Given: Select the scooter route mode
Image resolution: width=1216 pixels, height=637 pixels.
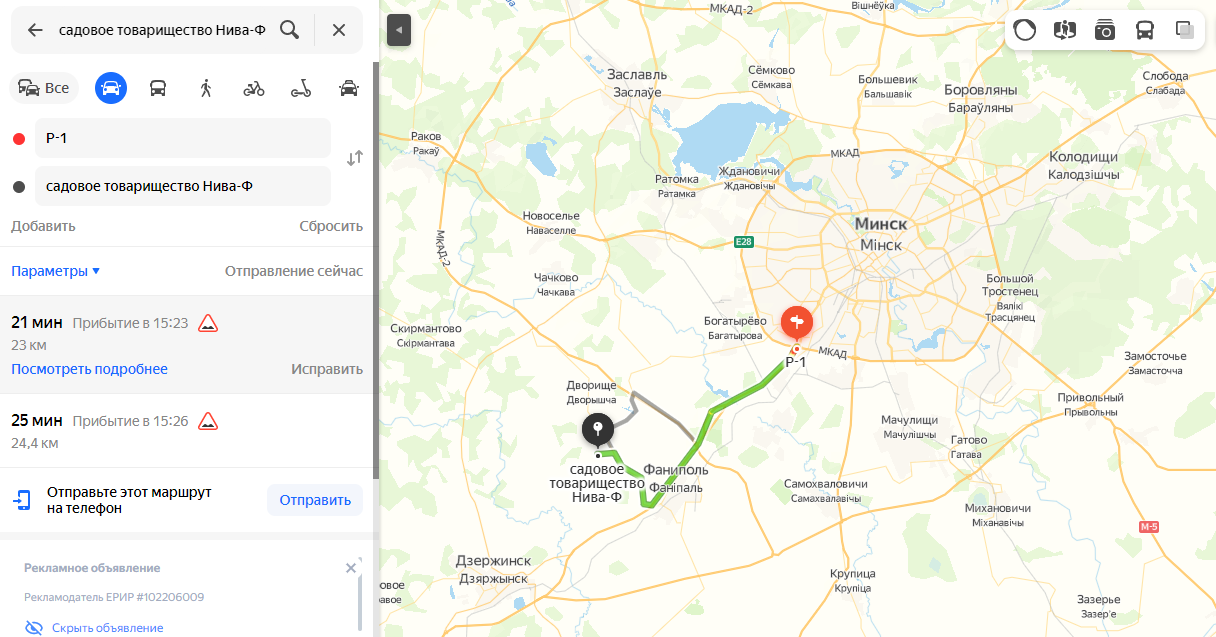Looking at the screenshot, I should [301, 88].
